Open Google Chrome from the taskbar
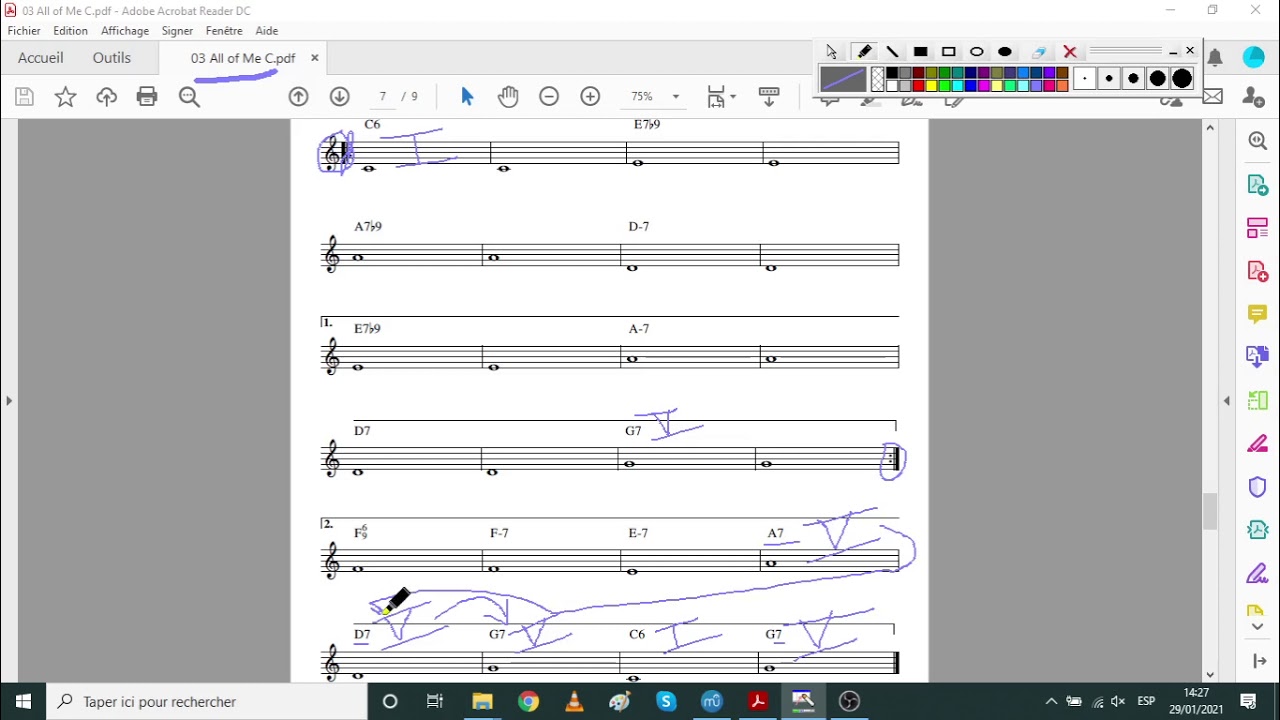 [528, 701]
